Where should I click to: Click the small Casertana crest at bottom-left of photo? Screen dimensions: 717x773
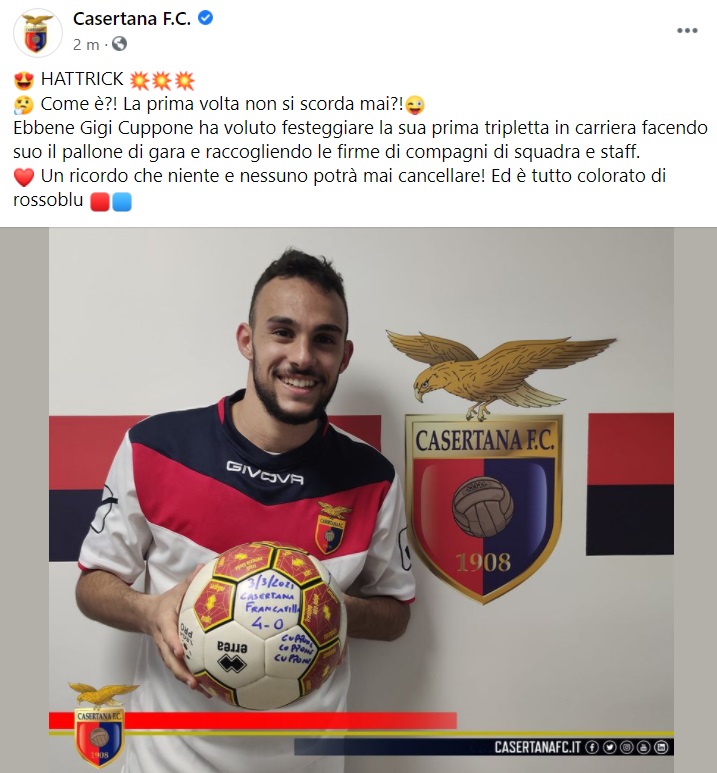point(100,725)
